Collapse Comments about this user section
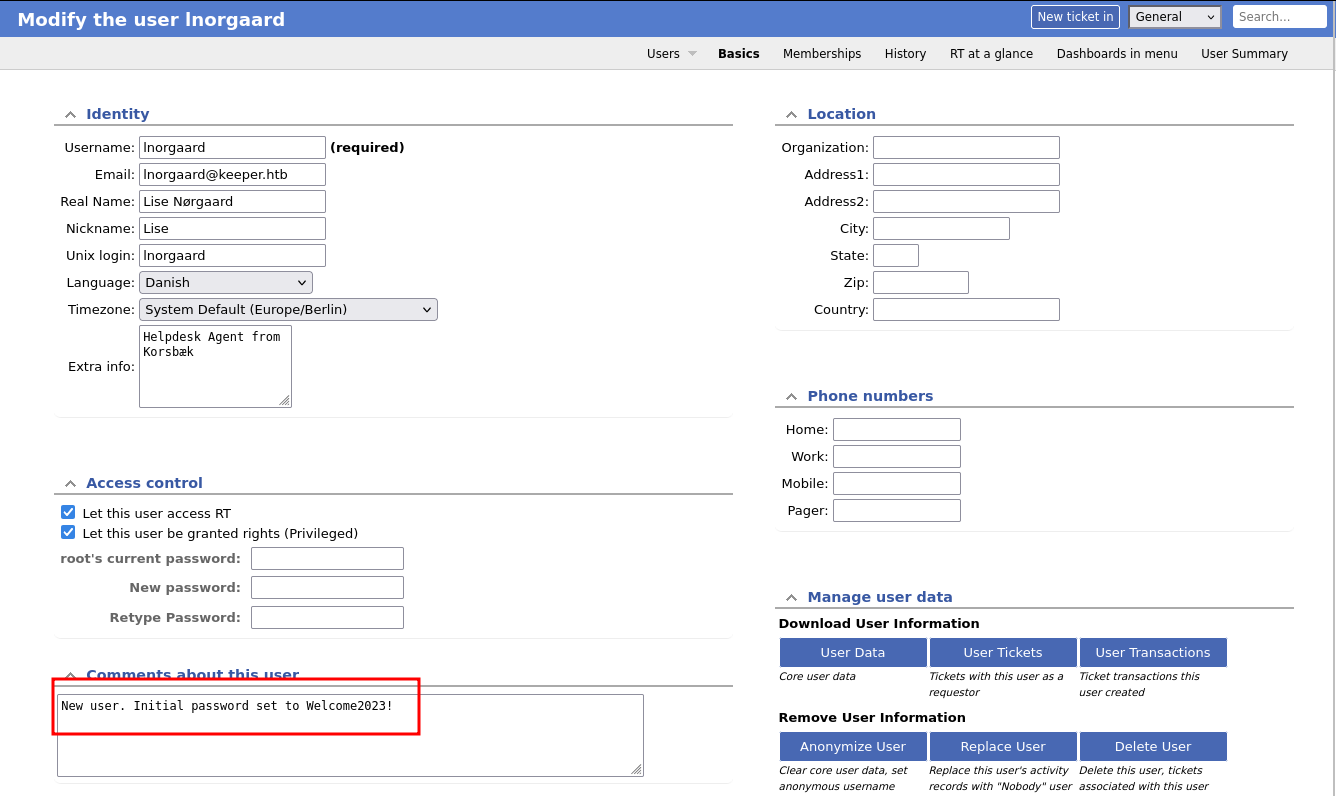The image size is (1336, 796). (x=70, y=676)
